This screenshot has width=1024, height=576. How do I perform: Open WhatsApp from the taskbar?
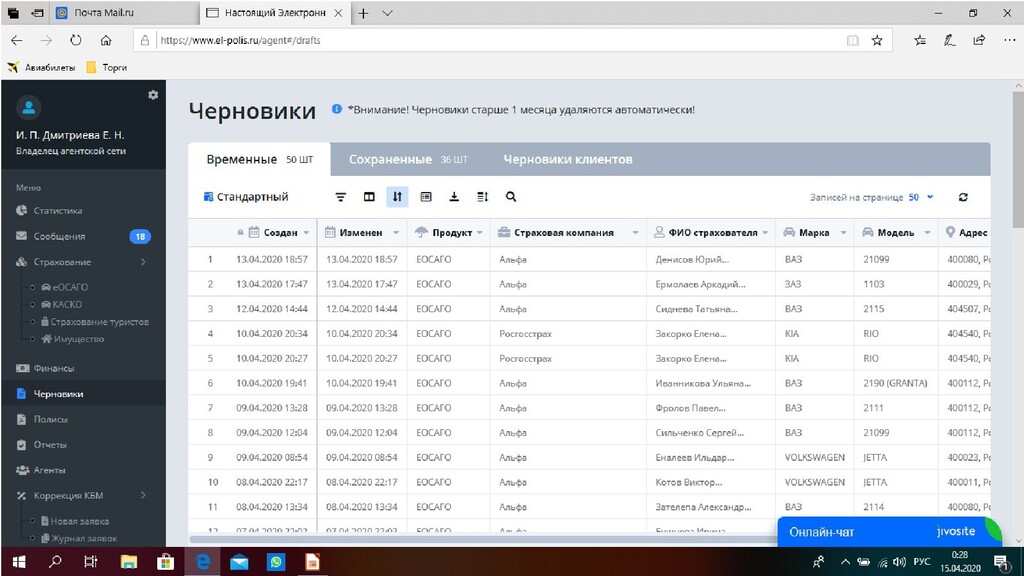point(276,562)
